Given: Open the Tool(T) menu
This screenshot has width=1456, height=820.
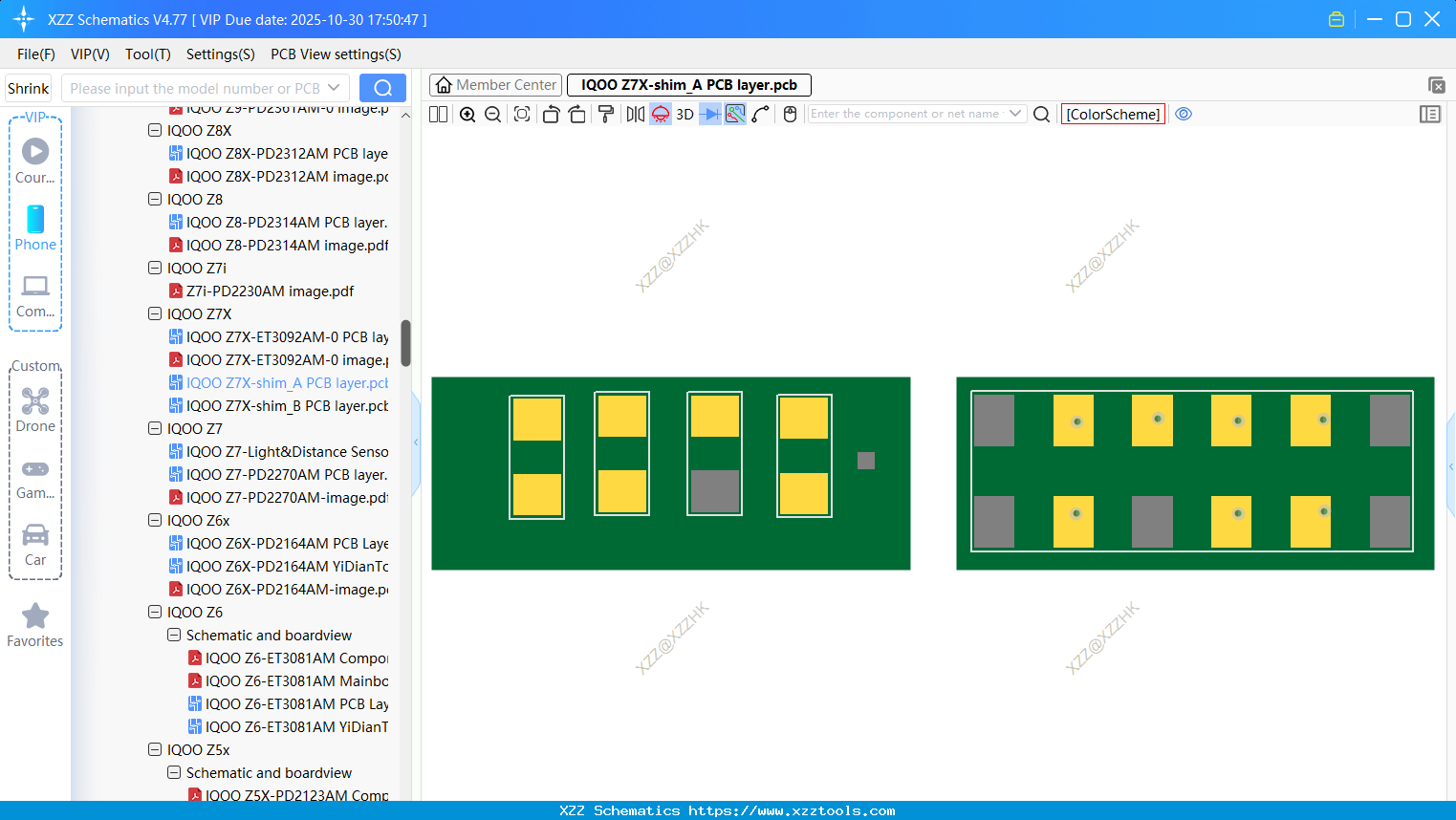Looking at the screenshot, I should point(147,54).
